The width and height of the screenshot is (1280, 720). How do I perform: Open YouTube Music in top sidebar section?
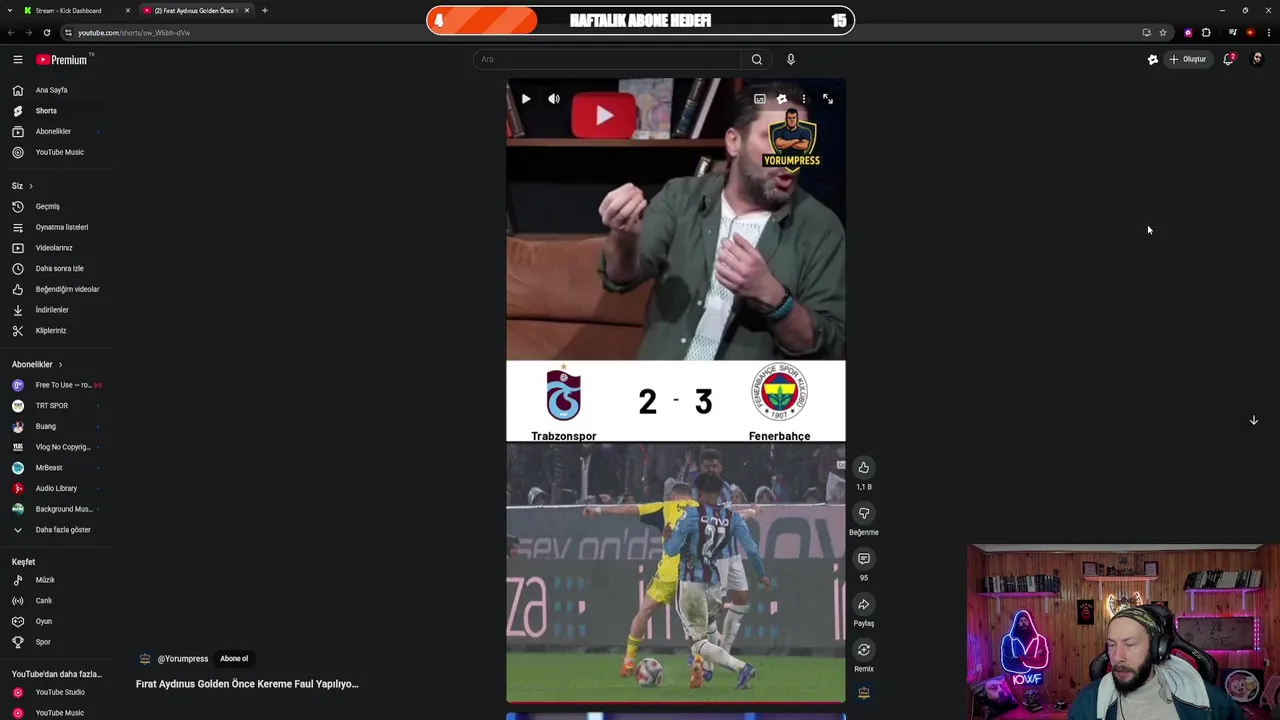pos(60,152)
